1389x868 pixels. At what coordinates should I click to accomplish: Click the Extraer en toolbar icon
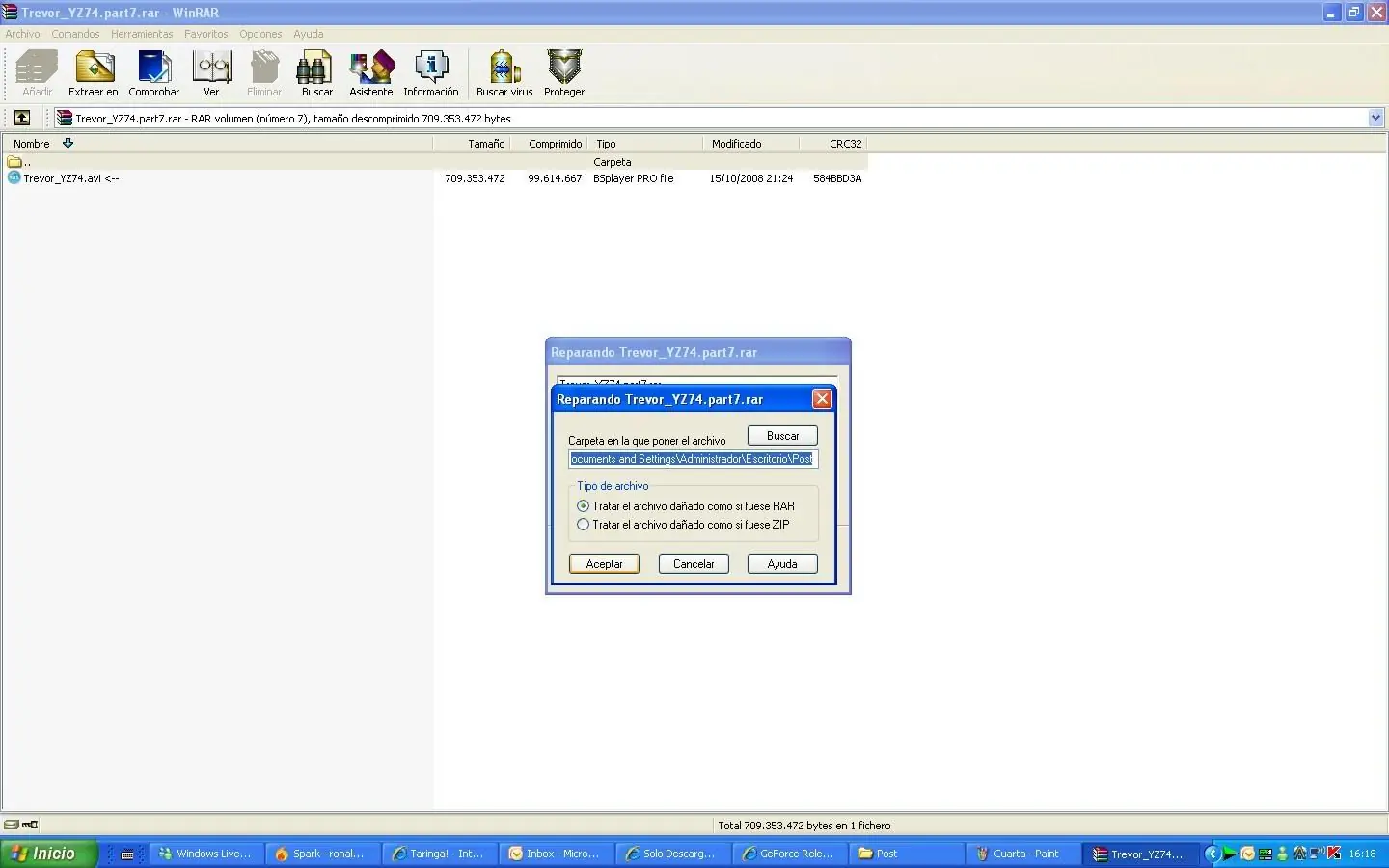tap(94, 73)
